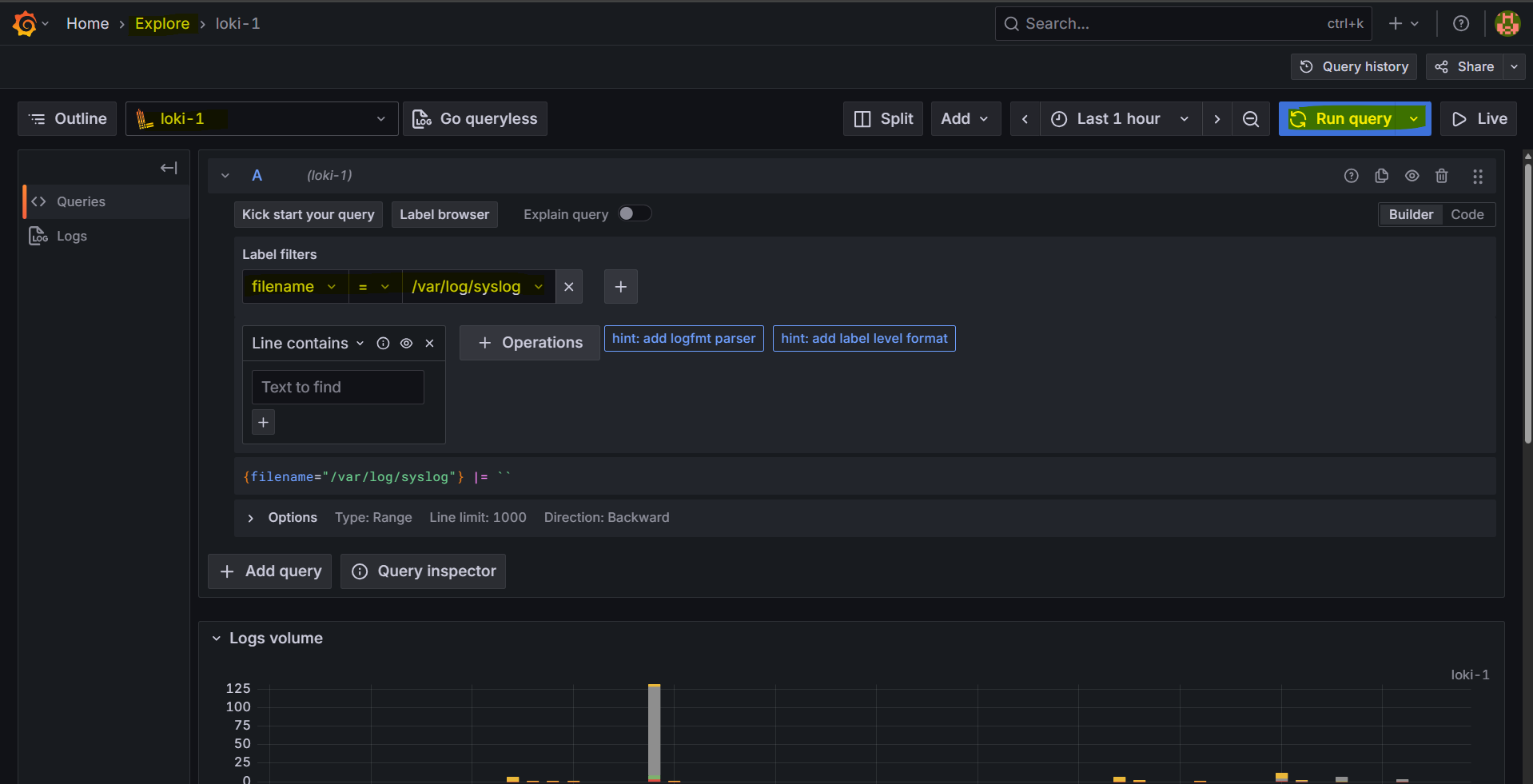
Task: Open the equals operator dropdown
Action: point(375,287)
